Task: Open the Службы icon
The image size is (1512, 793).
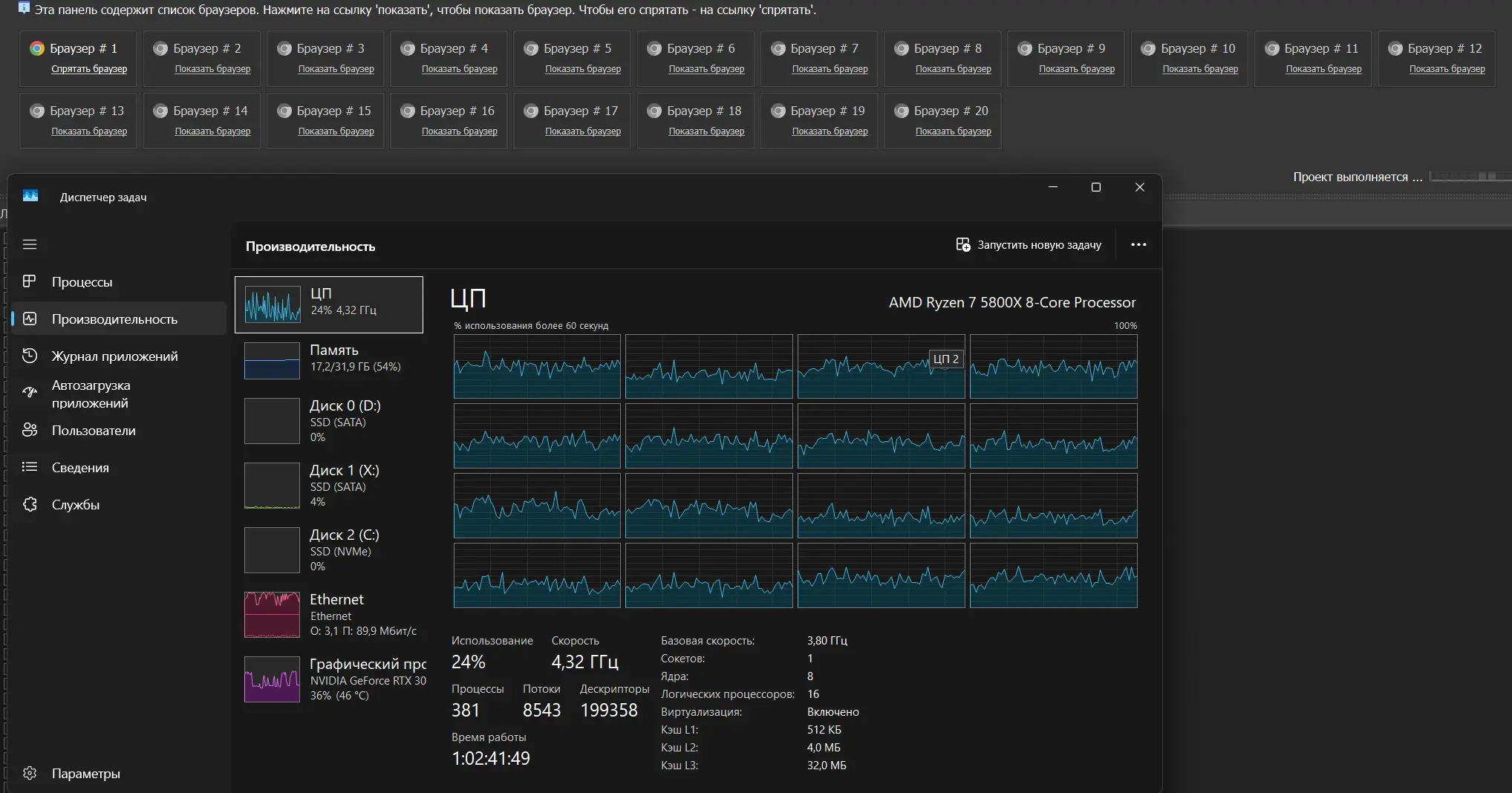Action: pos(30,504)
